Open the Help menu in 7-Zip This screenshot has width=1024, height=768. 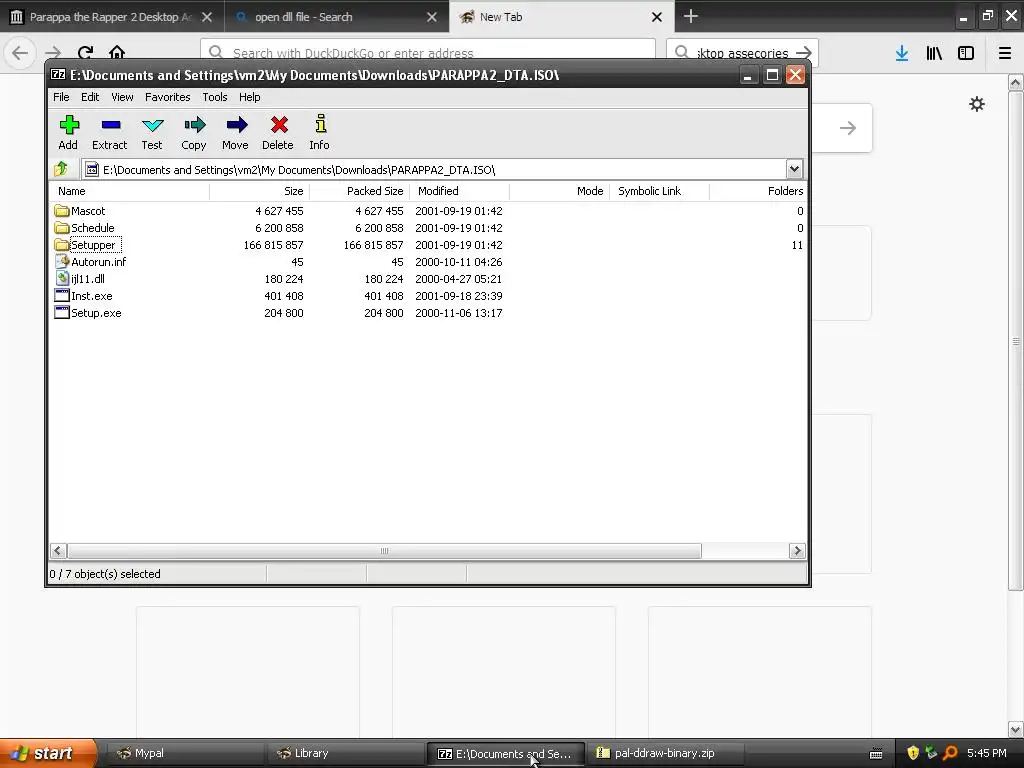click(x=249, y=97)
